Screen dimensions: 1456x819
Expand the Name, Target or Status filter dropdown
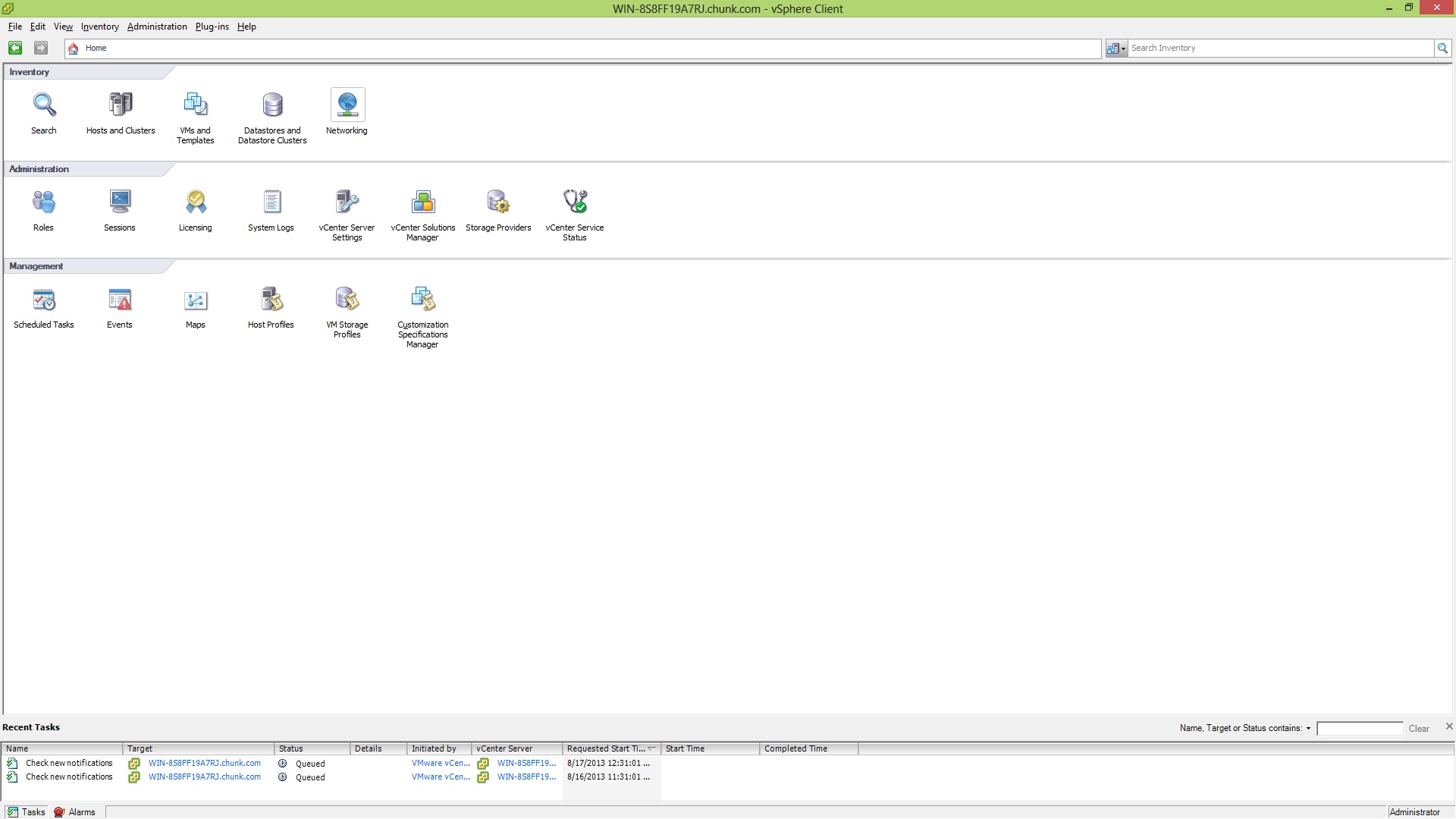click(1308, 729)
